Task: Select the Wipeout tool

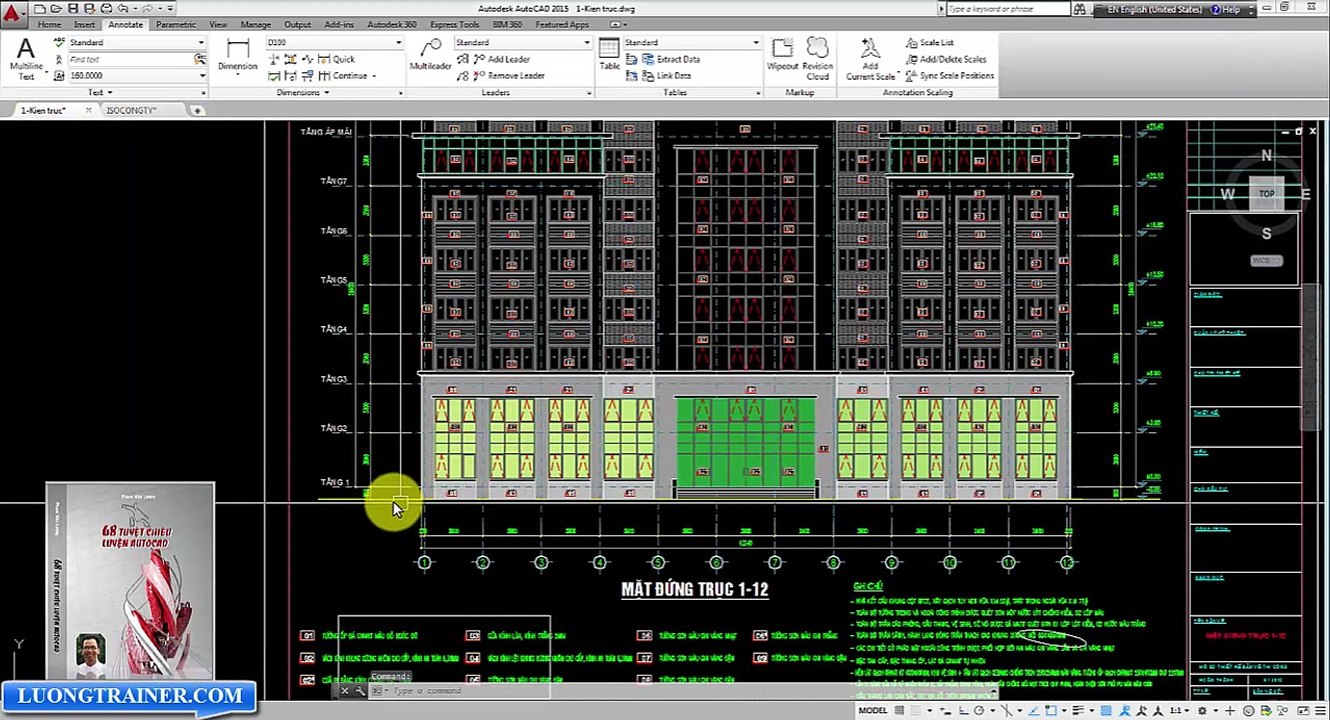Action: [x=782, y=55]
